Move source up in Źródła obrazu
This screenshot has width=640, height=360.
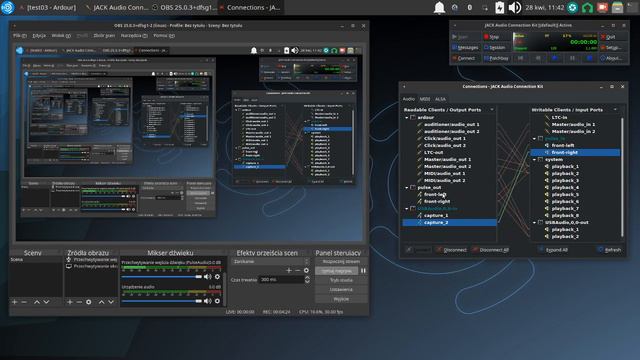click(101, 302)
